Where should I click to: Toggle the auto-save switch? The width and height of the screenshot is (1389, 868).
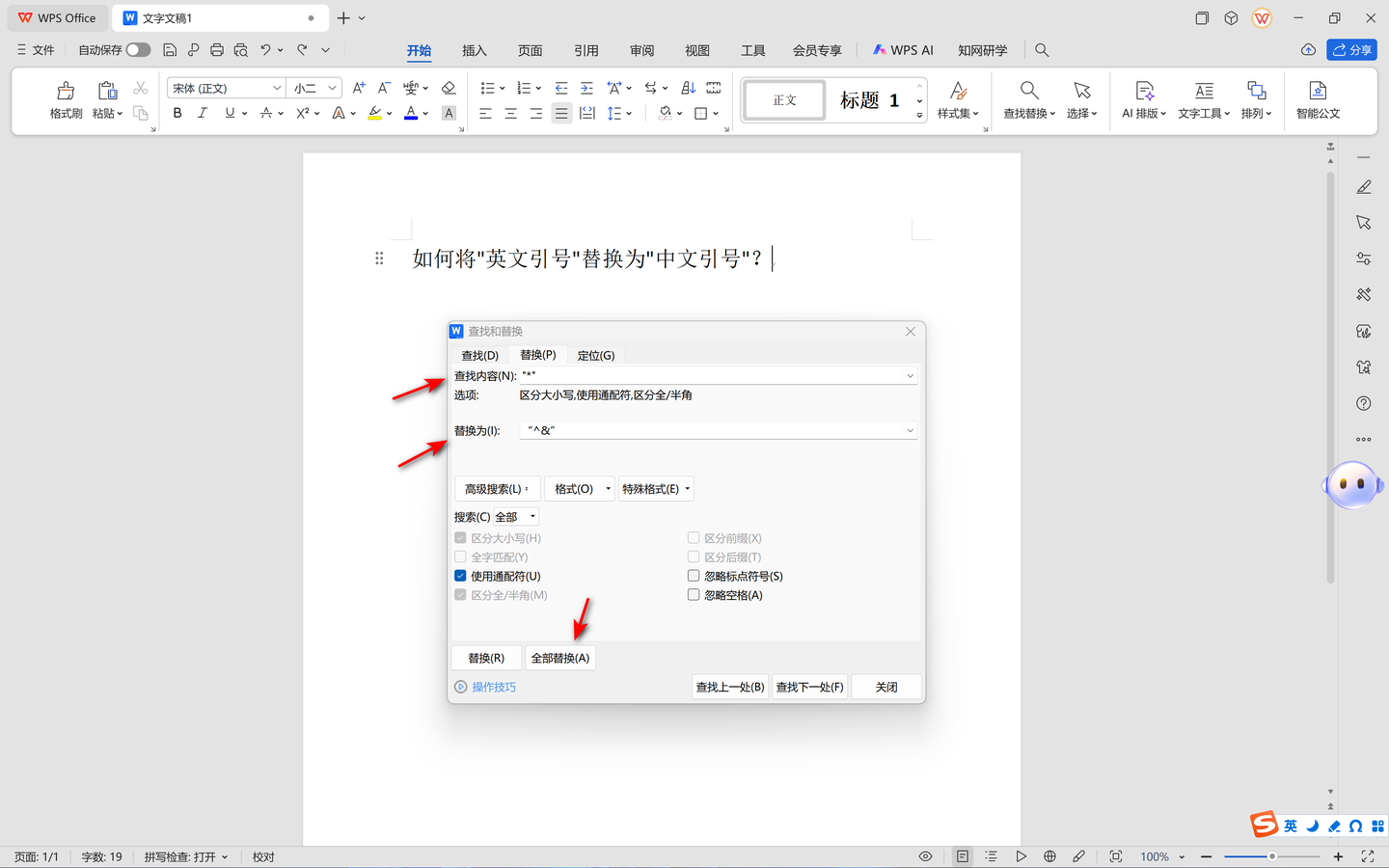click(138, 49)
